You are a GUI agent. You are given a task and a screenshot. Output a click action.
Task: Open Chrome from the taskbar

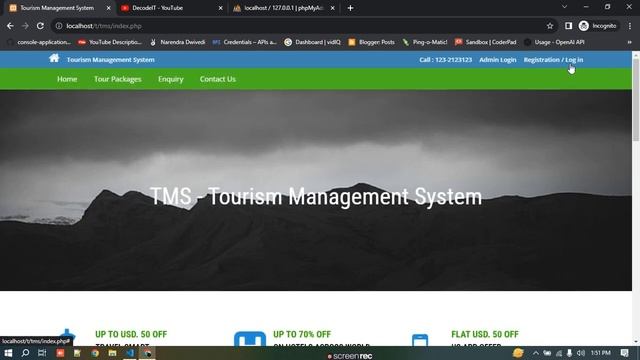[x=95, y=353]
